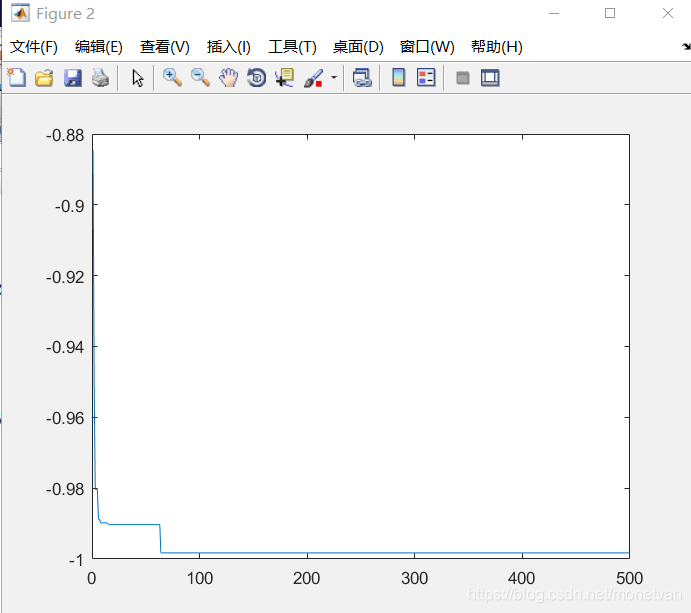Activate the Zoom Out magnifier tool
The image size is (691, 613).
click(200, 78)
